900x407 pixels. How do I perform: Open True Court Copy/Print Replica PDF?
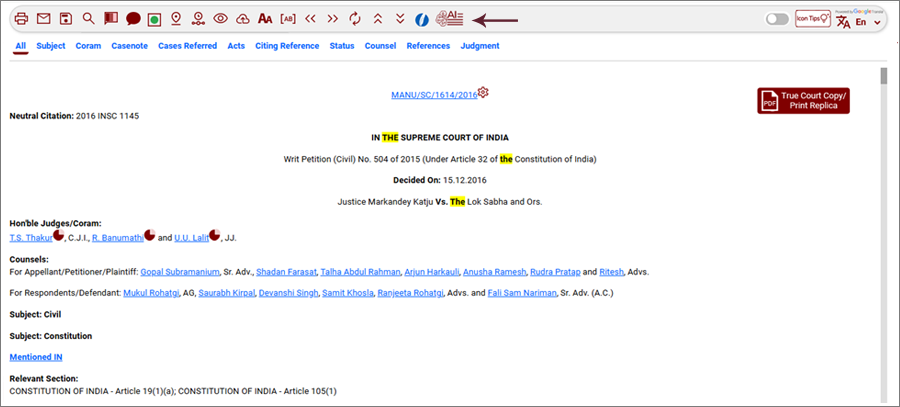coord(803,101)
